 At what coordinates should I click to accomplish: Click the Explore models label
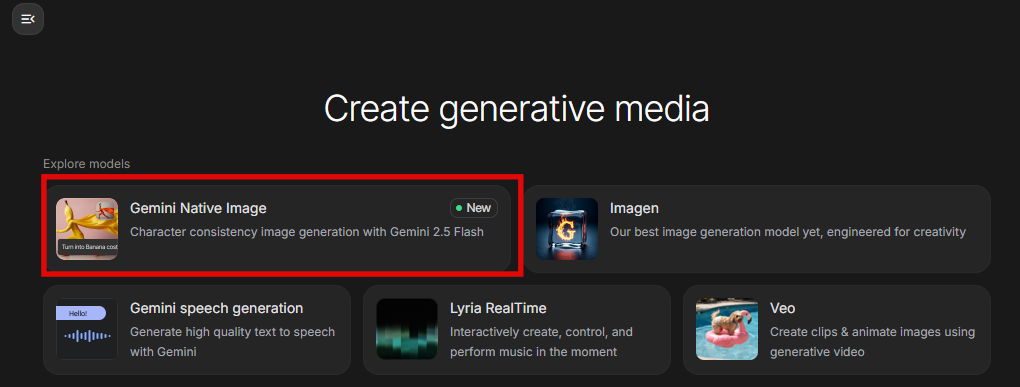pos(87,164)
